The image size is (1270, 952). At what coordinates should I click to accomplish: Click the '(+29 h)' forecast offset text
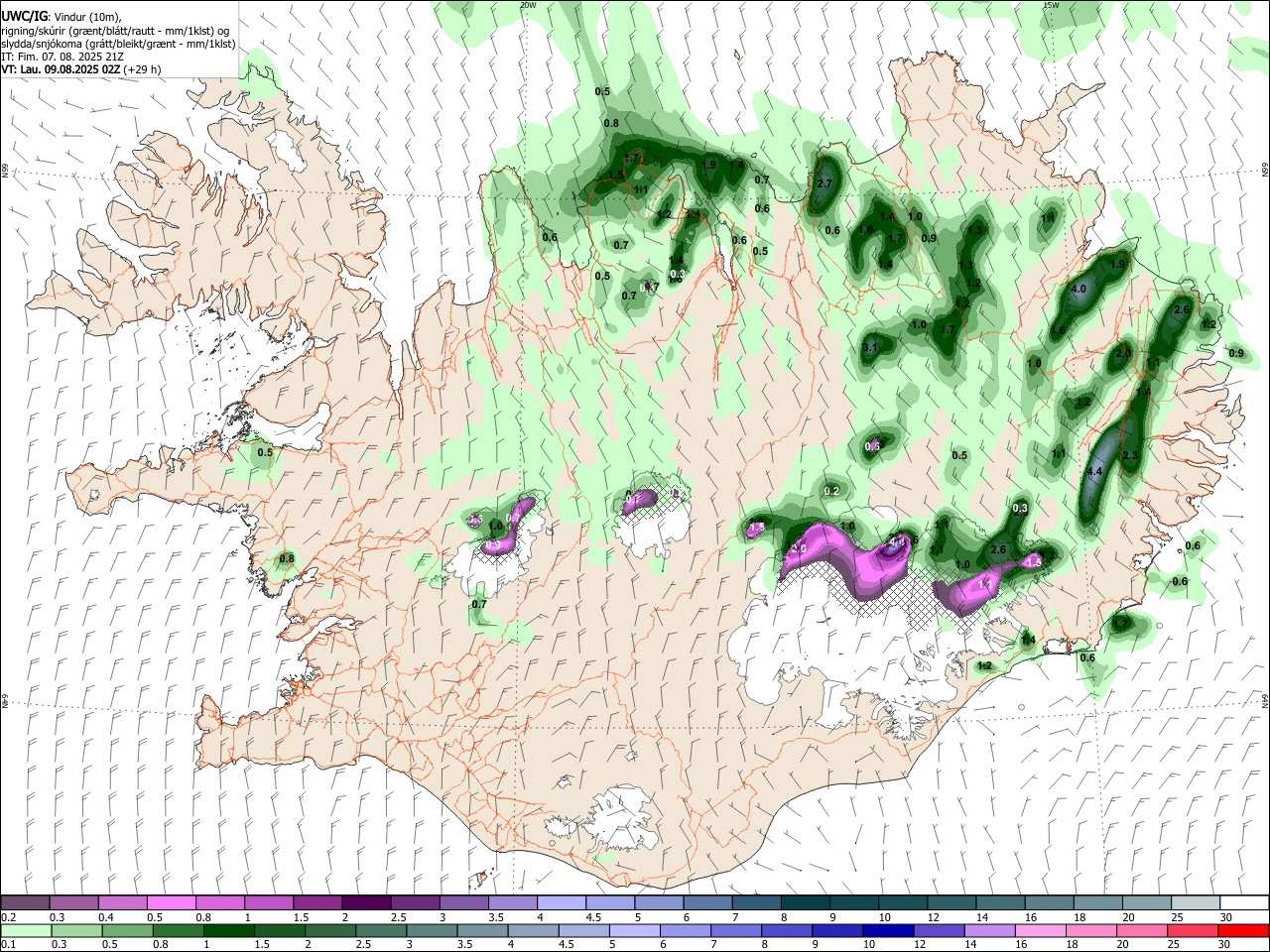pos(143,69)
